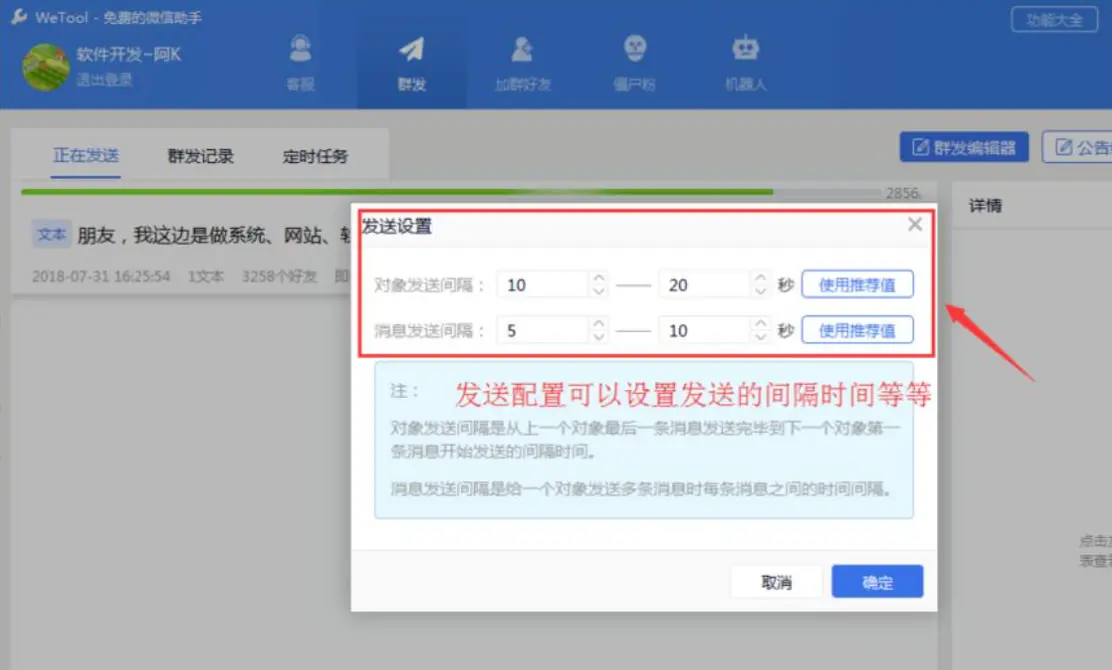Switch to the 定时任务 tab
The width and height of the screenshot is (1112, 670).
pyautogui.click(x=315, y=156)
